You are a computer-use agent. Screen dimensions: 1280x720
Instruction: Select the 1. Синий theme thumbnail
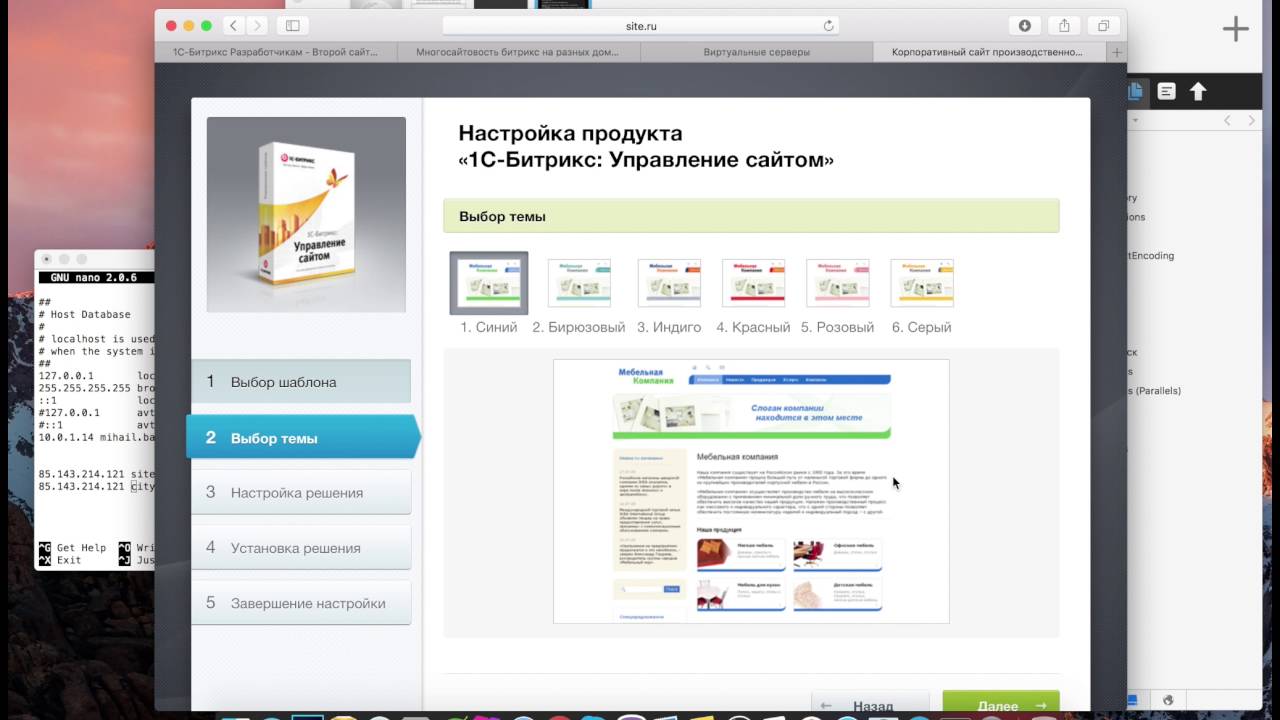(489, 283)
